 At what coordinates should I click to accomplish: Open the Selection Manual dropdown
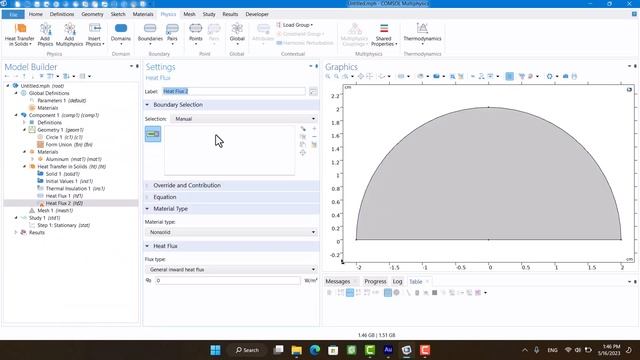(x=244, y=119)
